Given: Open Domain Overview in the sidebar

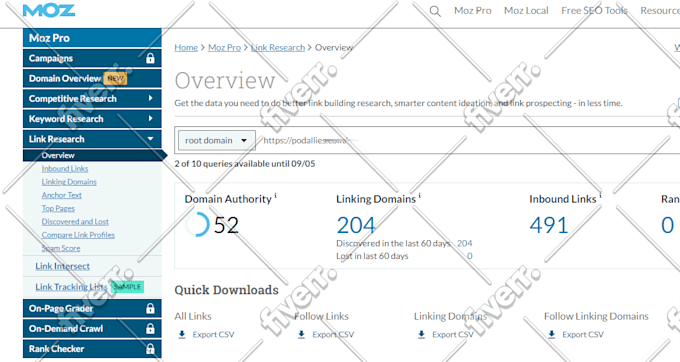Looking at the screenshot, I should [x=92, y=78].
